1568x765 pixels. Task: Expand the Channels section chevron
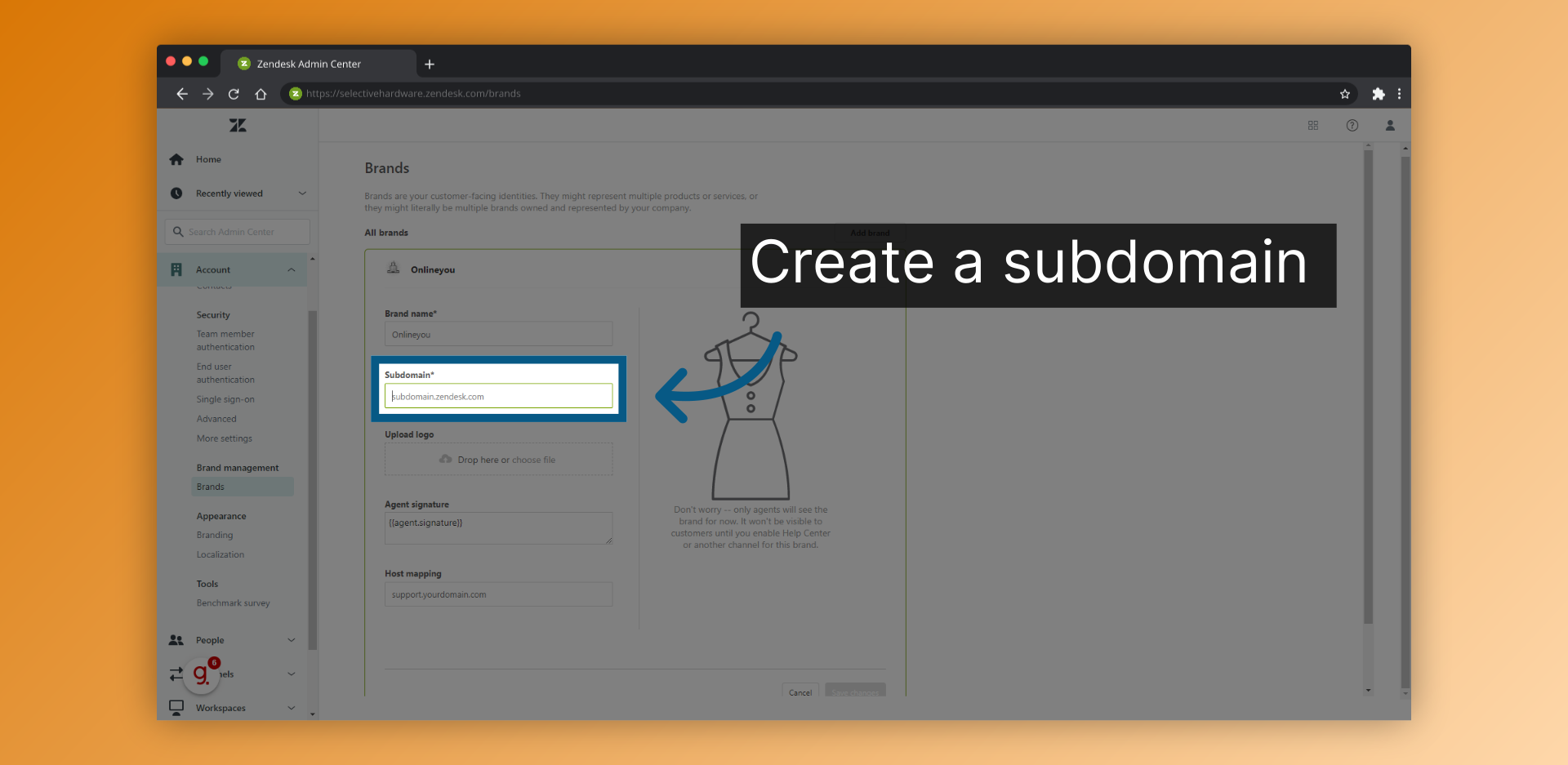click(292, 674)
